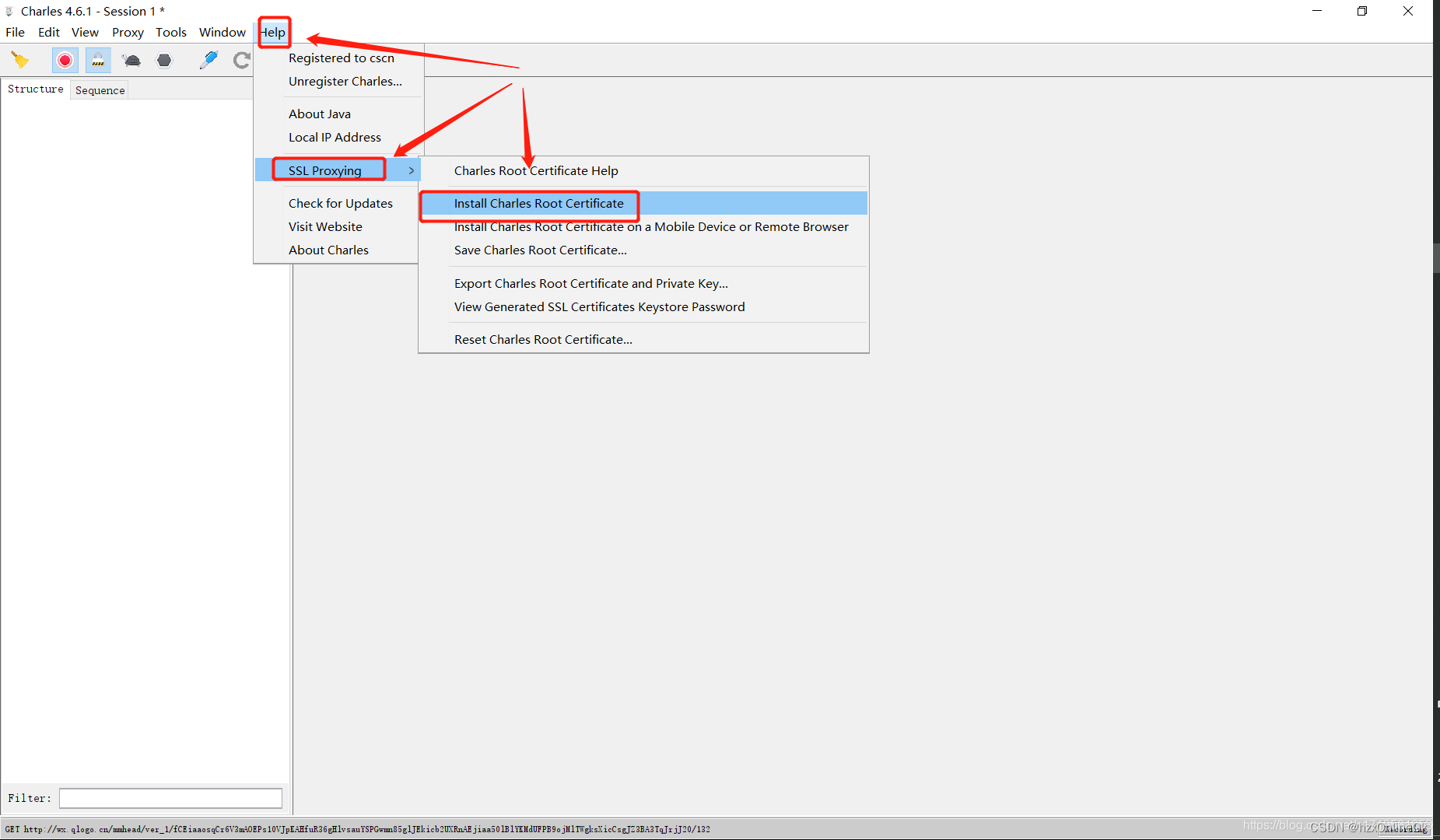Screen dimensions: 1440x840
Task: Maximize or restore the Charles window
Action: tap(1362, 11)
